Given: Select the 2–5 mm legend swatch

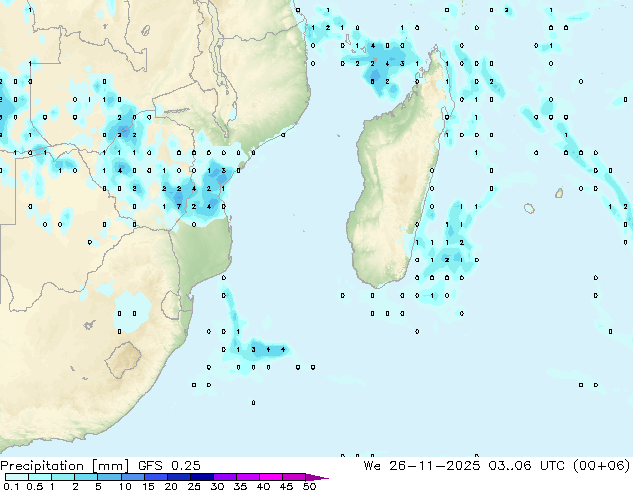Looking at the screenshot, I should click(x=86, y=477).
